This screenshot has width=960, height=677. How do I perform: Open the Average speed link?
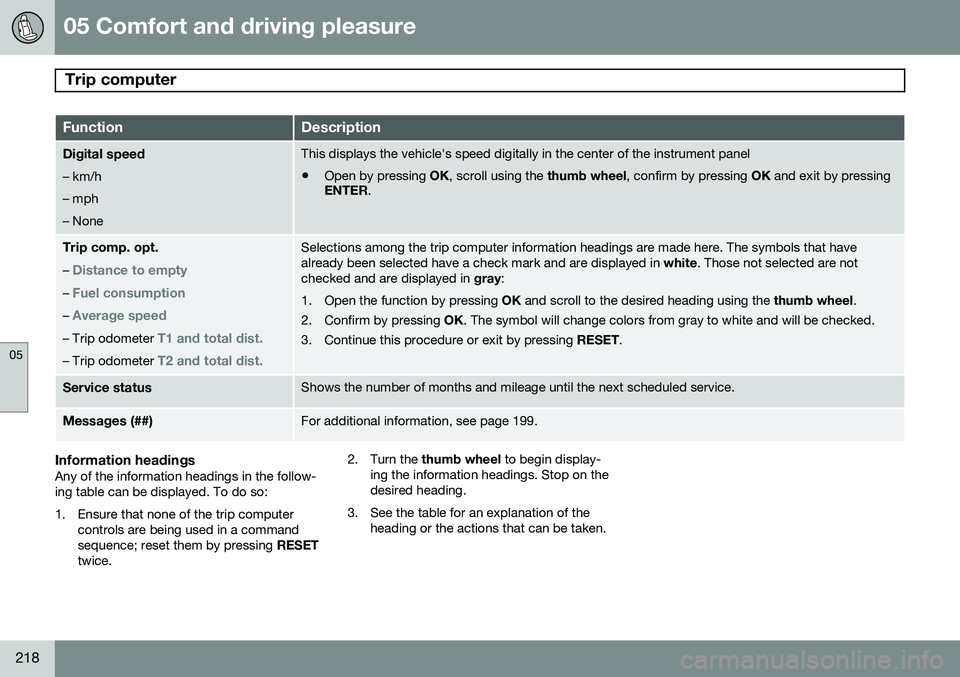coord(119,316)
